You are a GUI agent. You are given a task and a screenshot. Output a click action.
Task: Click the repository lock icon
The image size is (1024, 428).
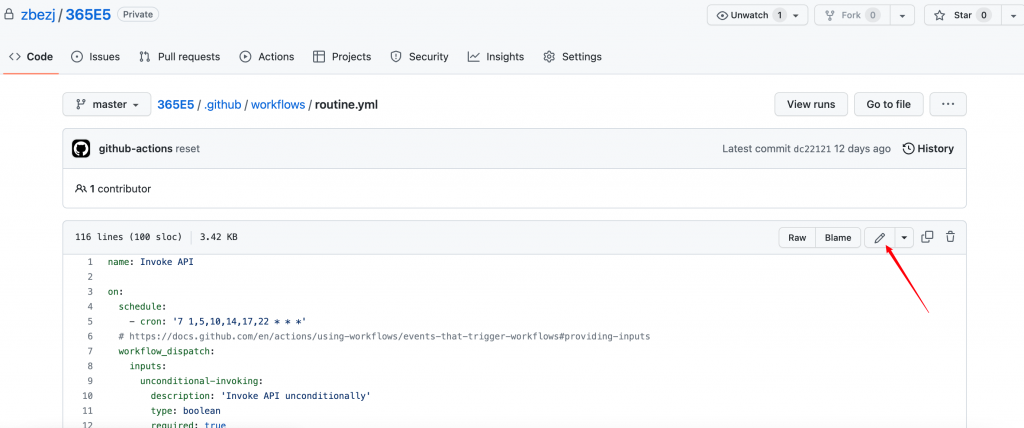[x=10, y=15]
